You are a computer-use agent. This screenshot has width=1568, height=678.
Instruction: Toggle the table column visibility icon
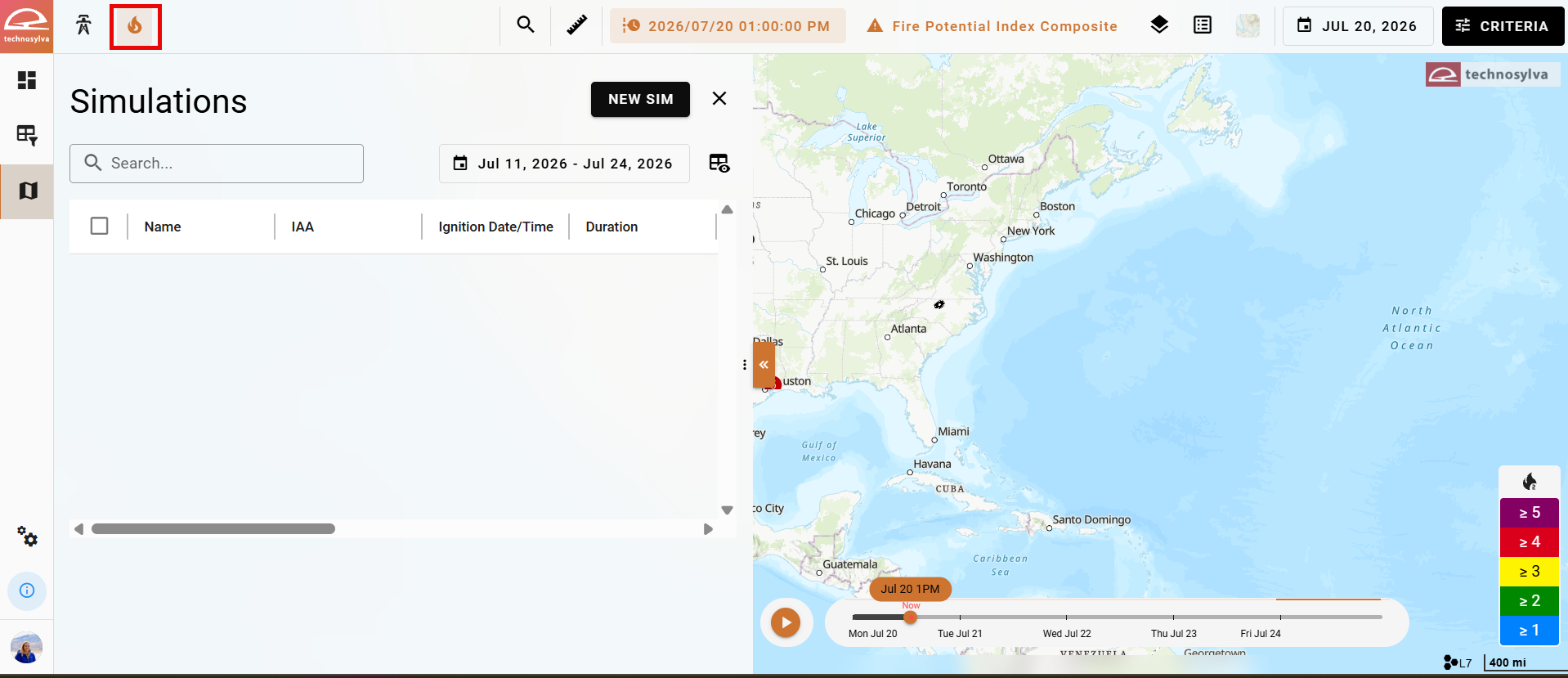coord(719,164)
